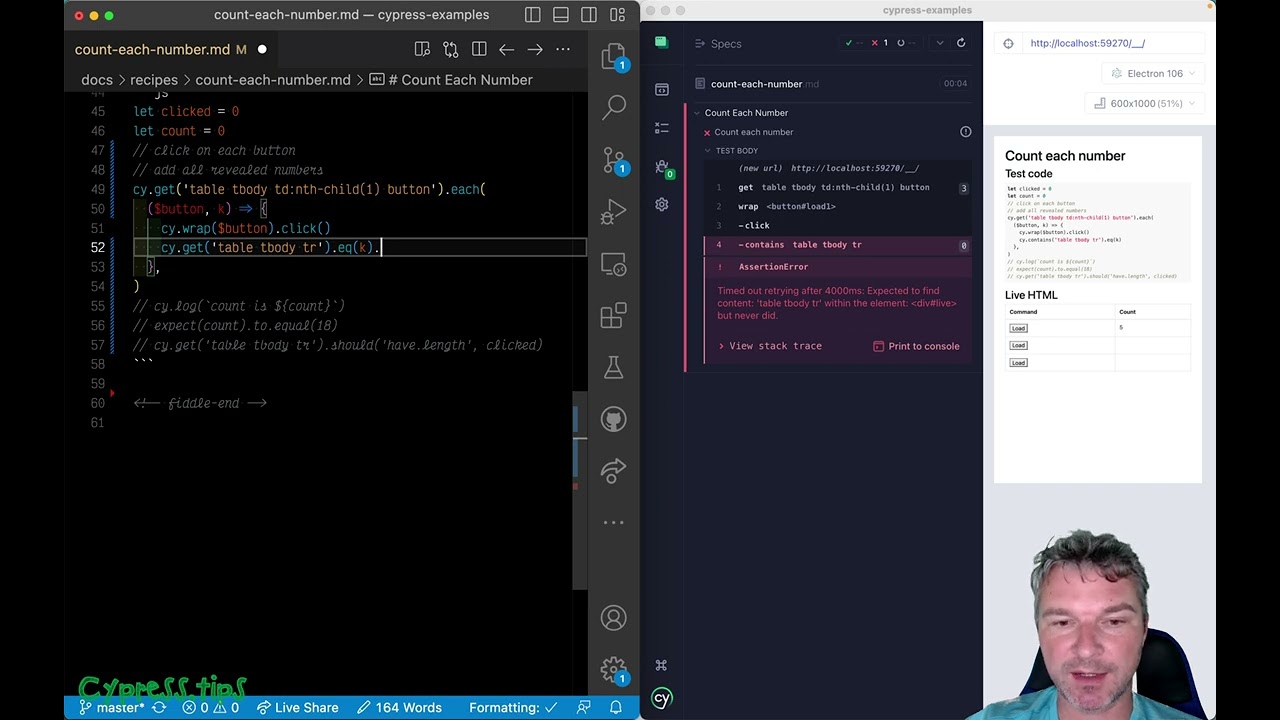
Task: Open the Cypress Runs sidebar icon
Action: [661, 128]
